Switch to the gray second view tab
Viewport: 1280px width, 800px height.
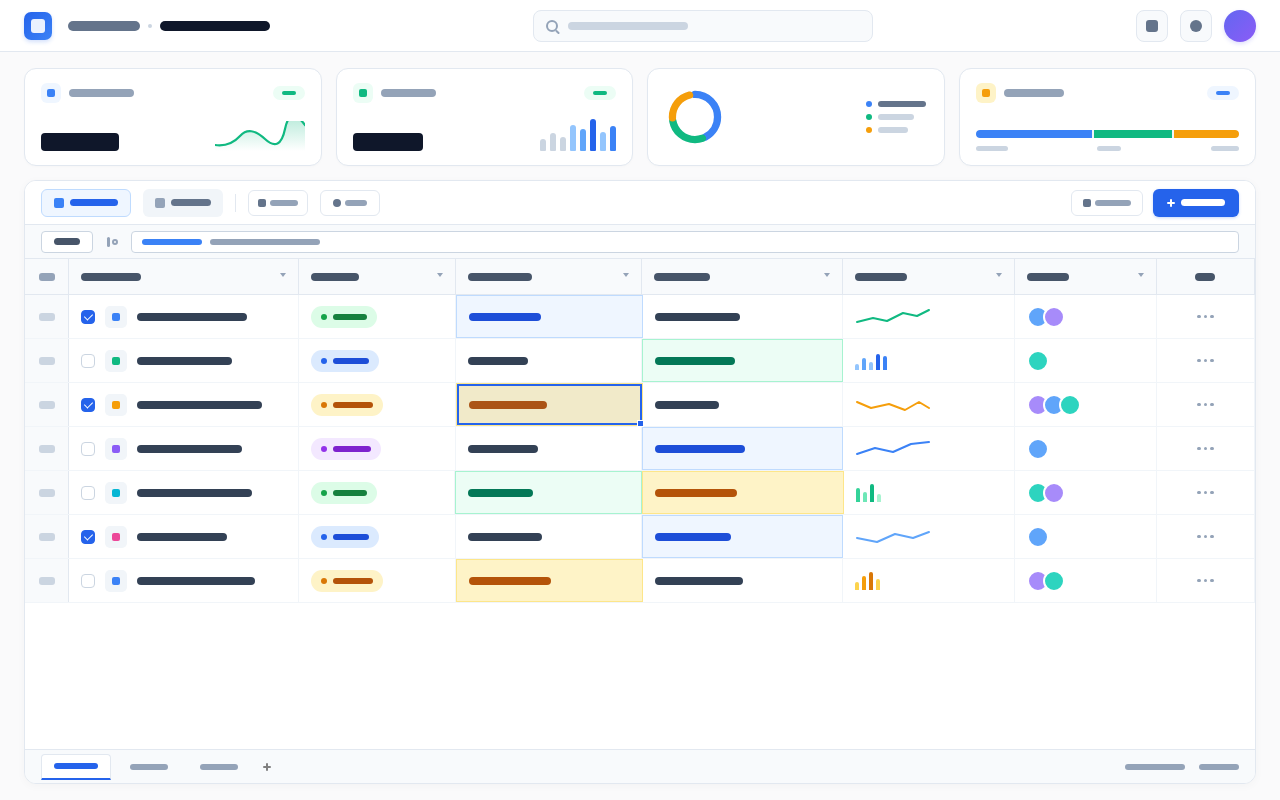(183, 203)
